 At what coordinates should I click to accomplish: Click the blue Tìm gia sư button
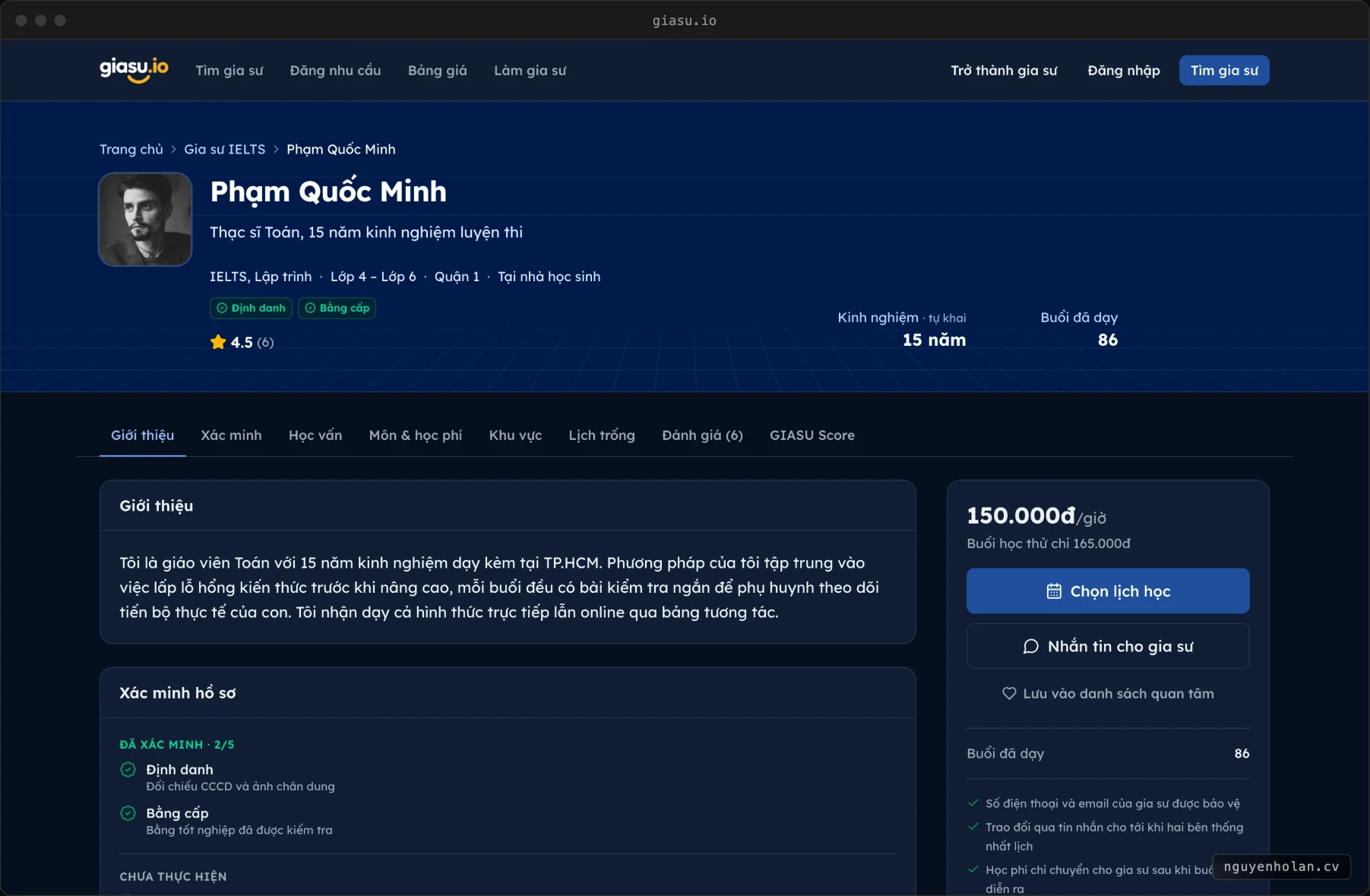(1224, 71)
